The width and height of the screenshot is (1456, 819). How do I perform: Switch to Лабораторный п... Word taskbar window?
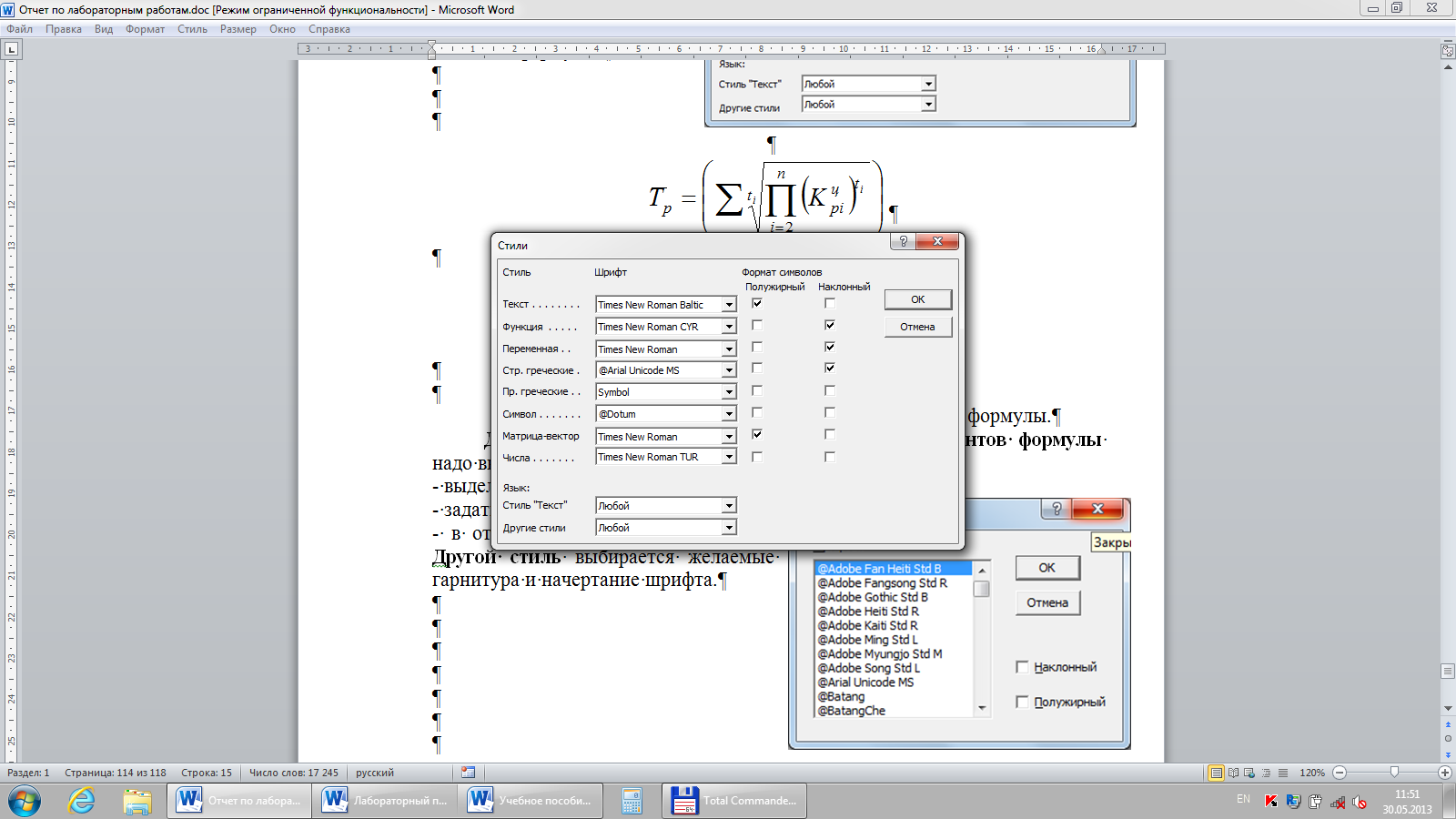click(x=384, y=801)
